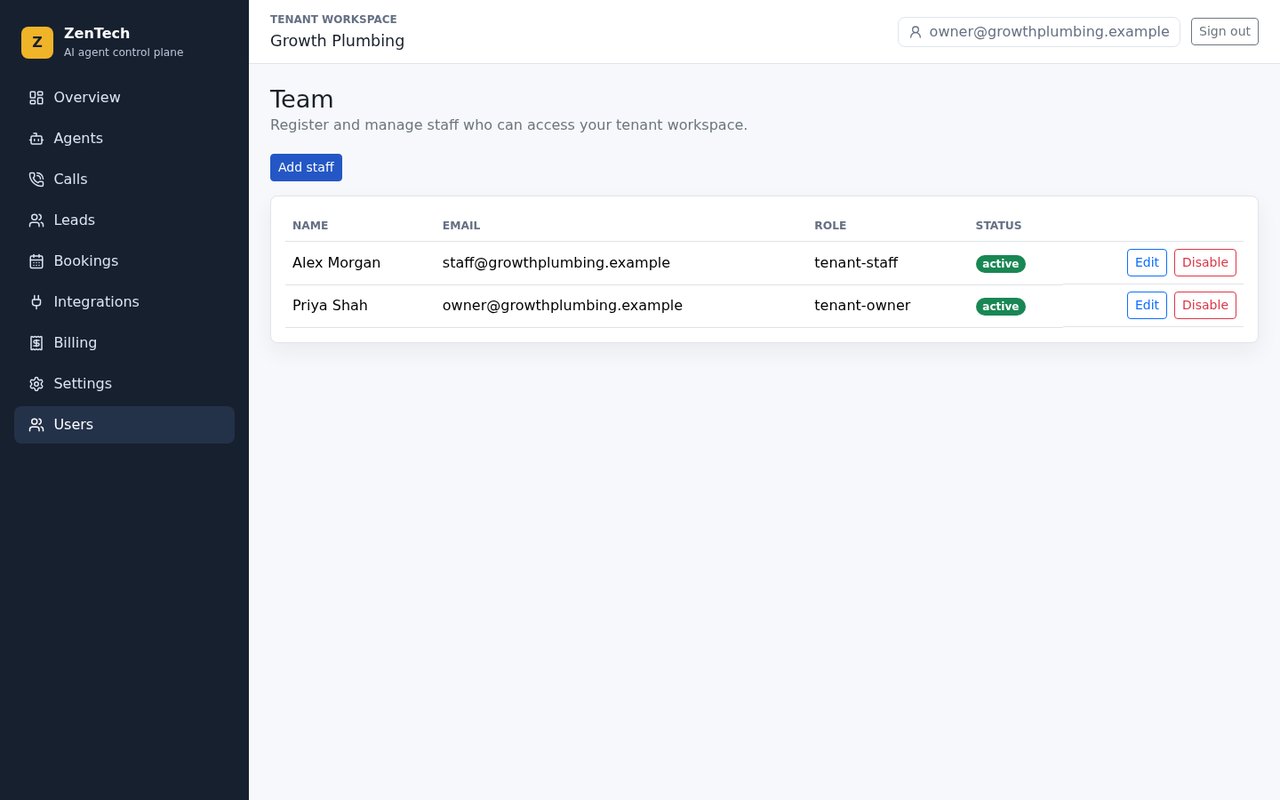Click the name Alex Morgan
Screen dimensions: 1280x800
pos(336,263)
